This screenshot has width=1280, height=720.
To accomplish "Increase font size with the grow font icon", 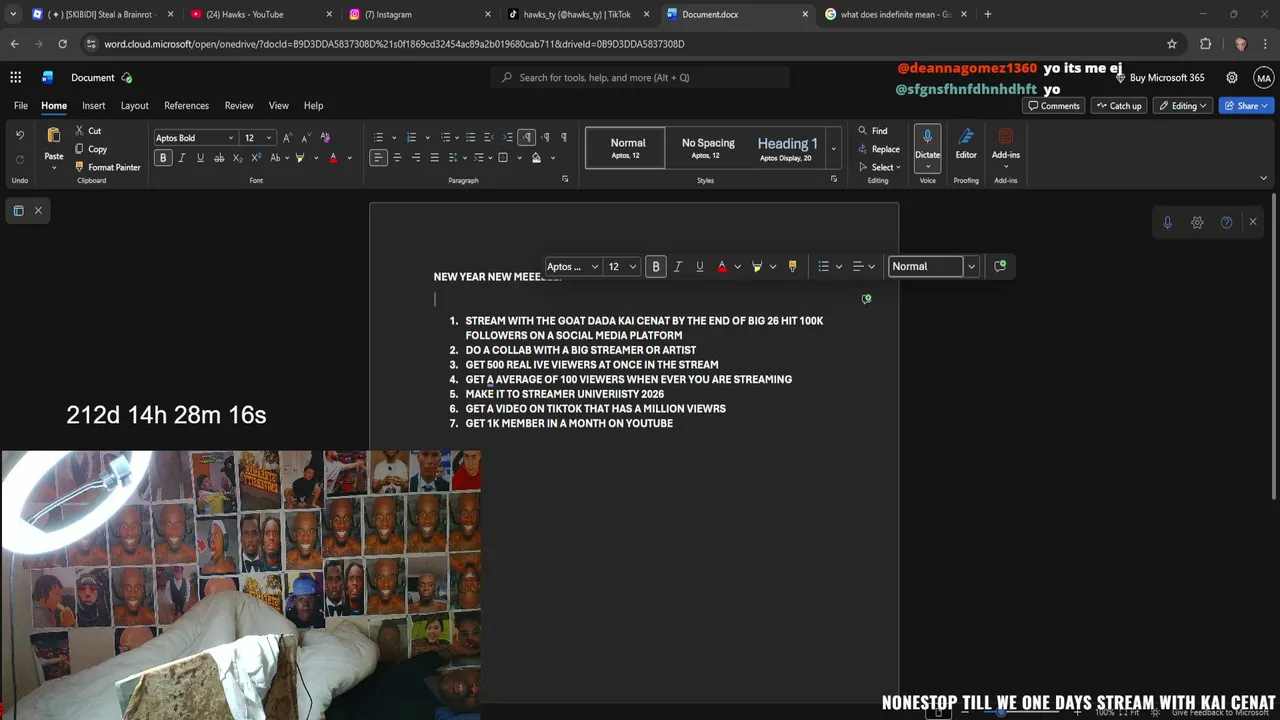I will click(288, 138).
